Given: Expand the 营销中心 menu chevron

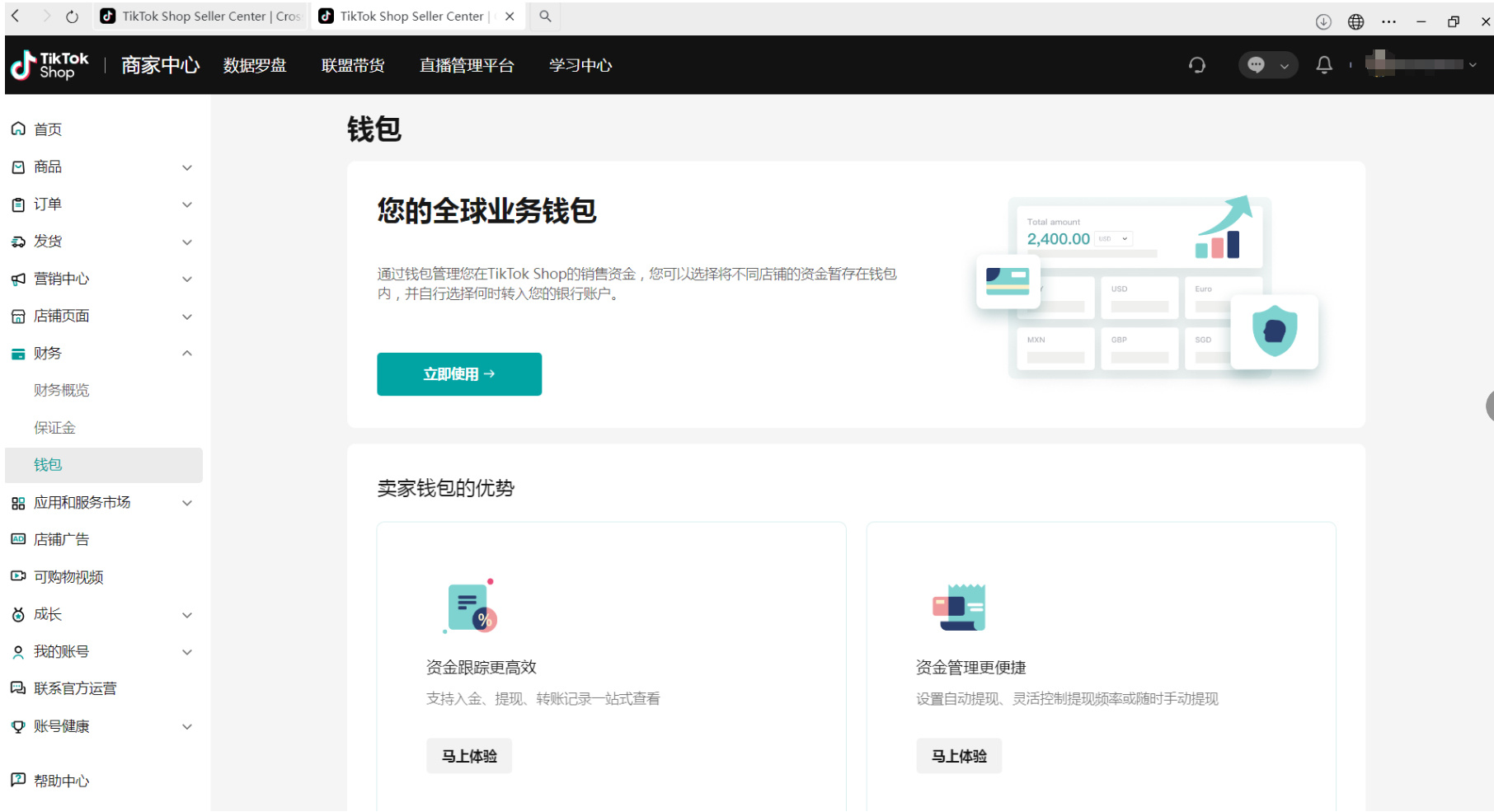Looking at the screenshot, I should pos(187,279).
